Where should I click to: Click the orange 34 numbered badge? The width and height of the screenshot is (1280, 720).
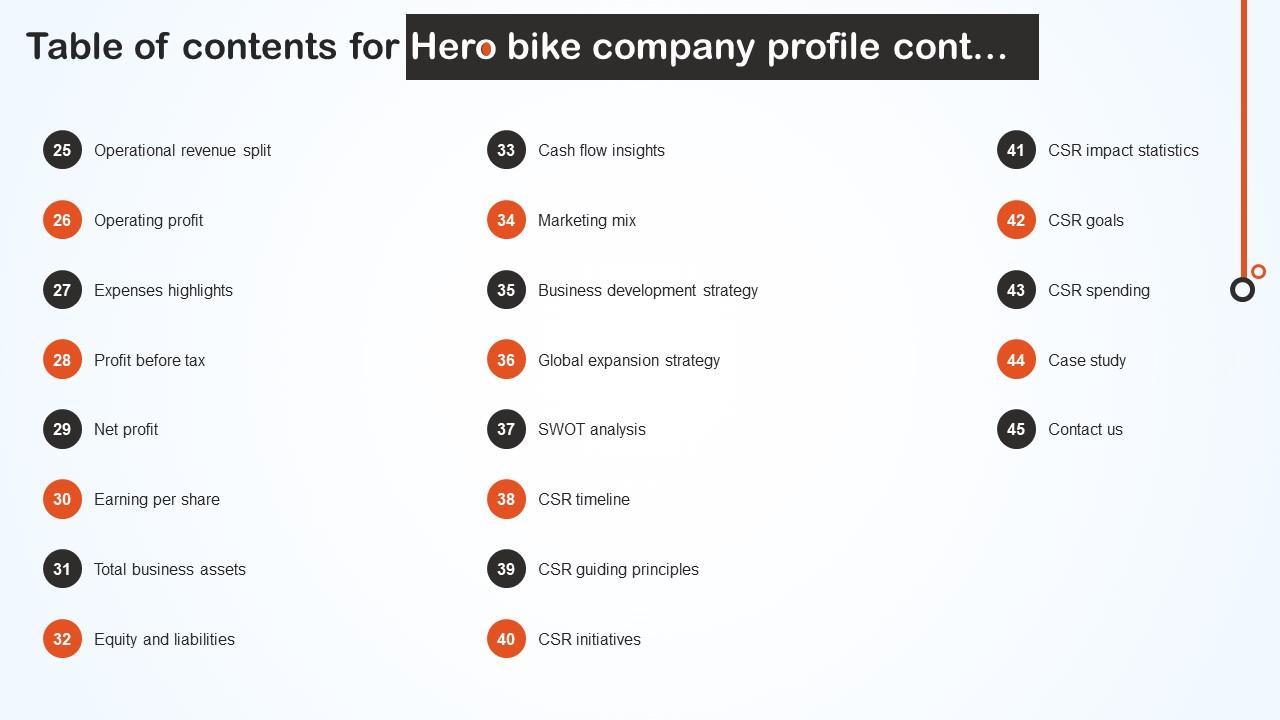[x=506, y=220]
